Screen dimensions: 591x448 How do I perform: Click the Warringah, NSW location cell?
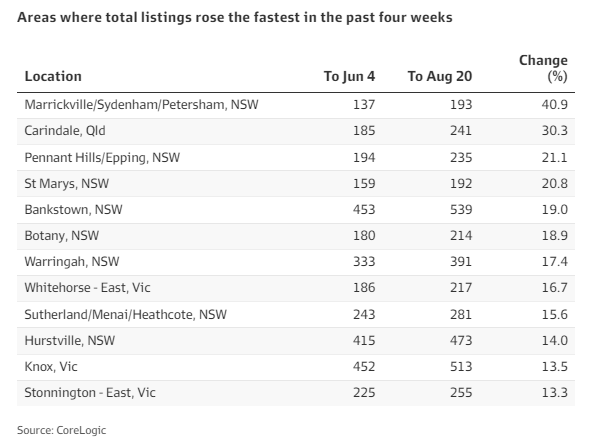point(72,262)
